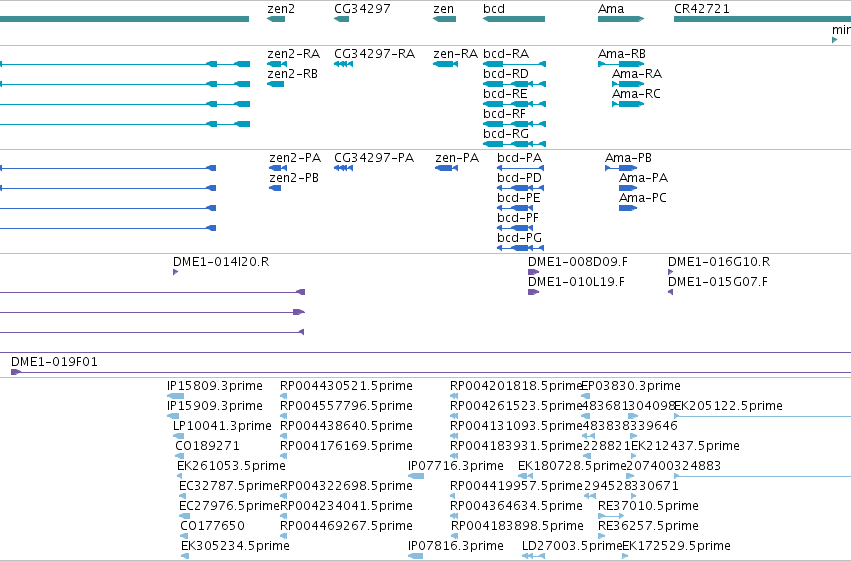Select bcd-RG transcript
This screenshot has width=851, height=561.
tap(515, 144)
